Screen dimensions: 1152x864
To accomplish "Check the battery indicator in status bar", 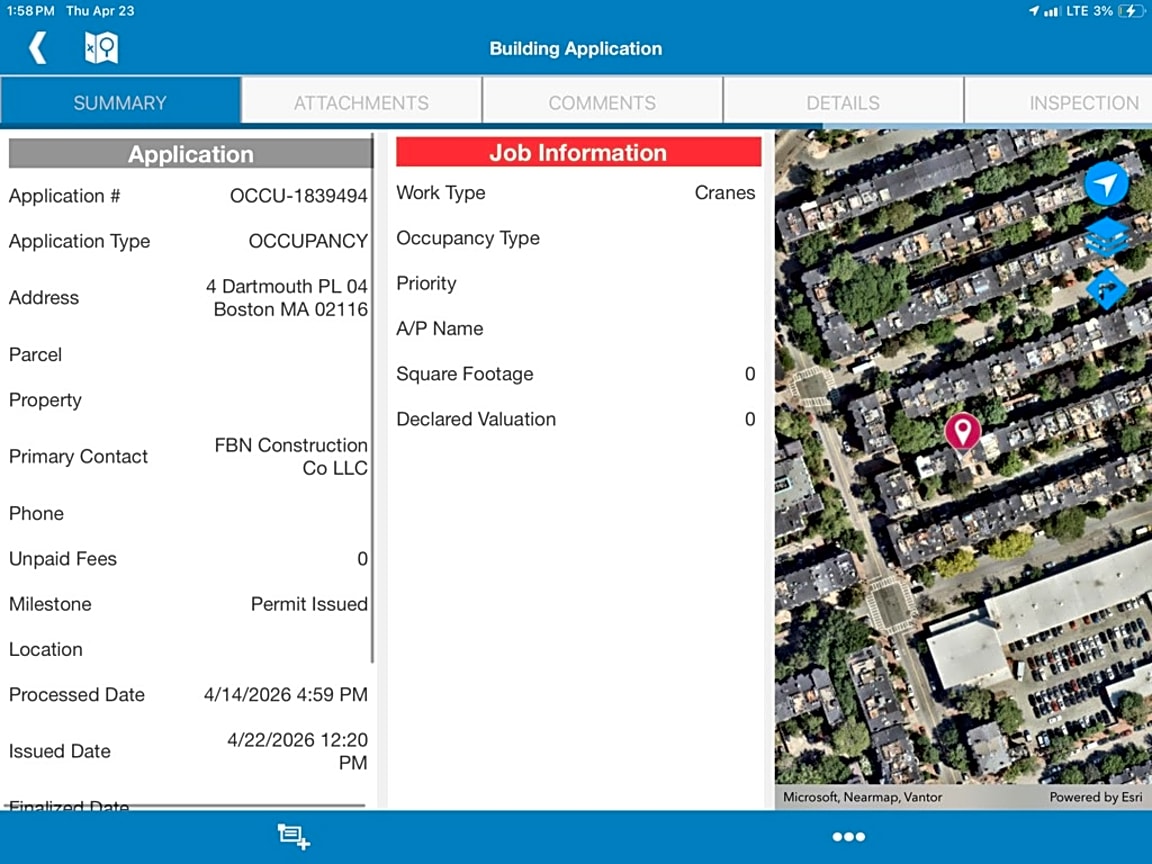I will coord(1131,11).
